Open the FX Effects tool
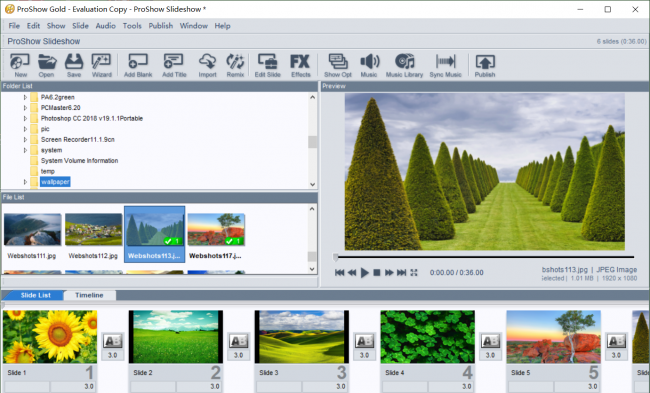The height and width of the screenshot is (393, 650). (301, 66)
